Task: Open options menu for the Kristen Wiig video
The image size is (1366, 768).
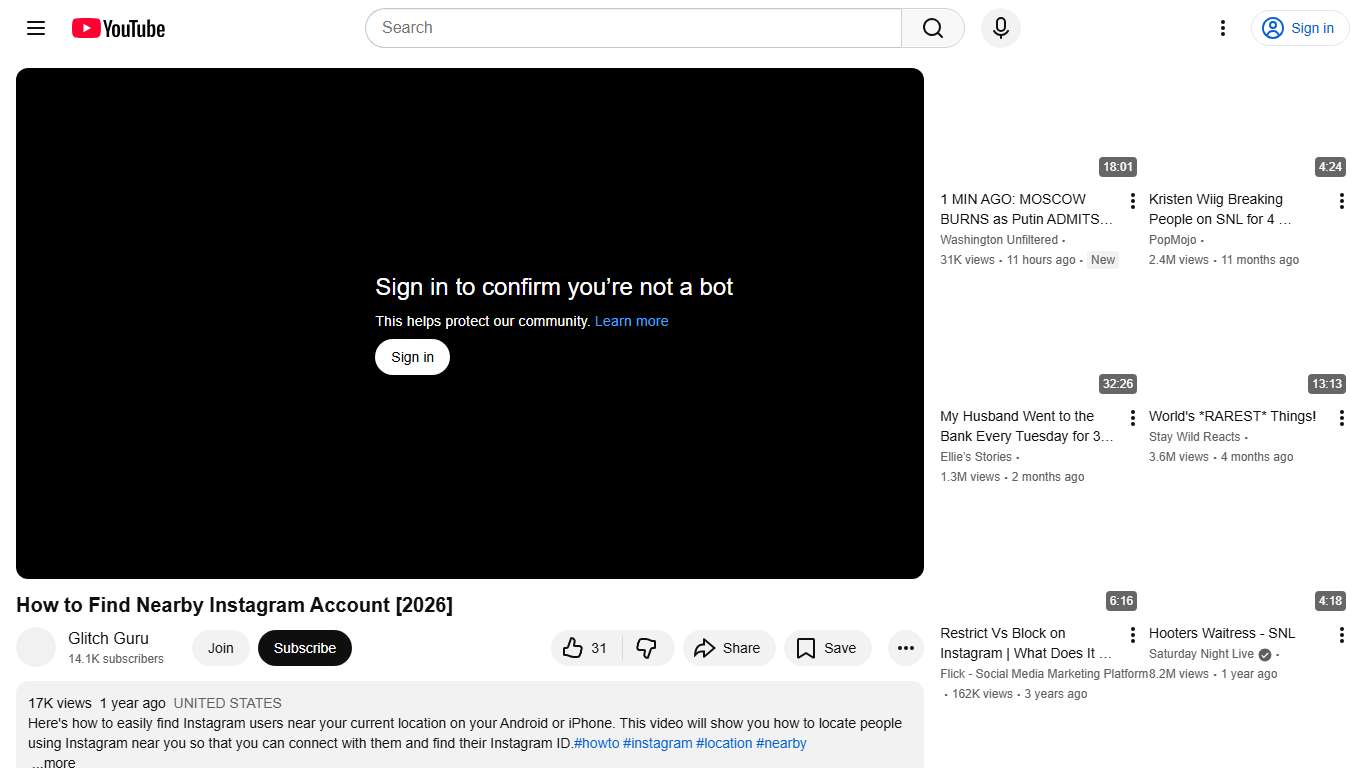Action: pyautogui.click(x=1341, y=200)
